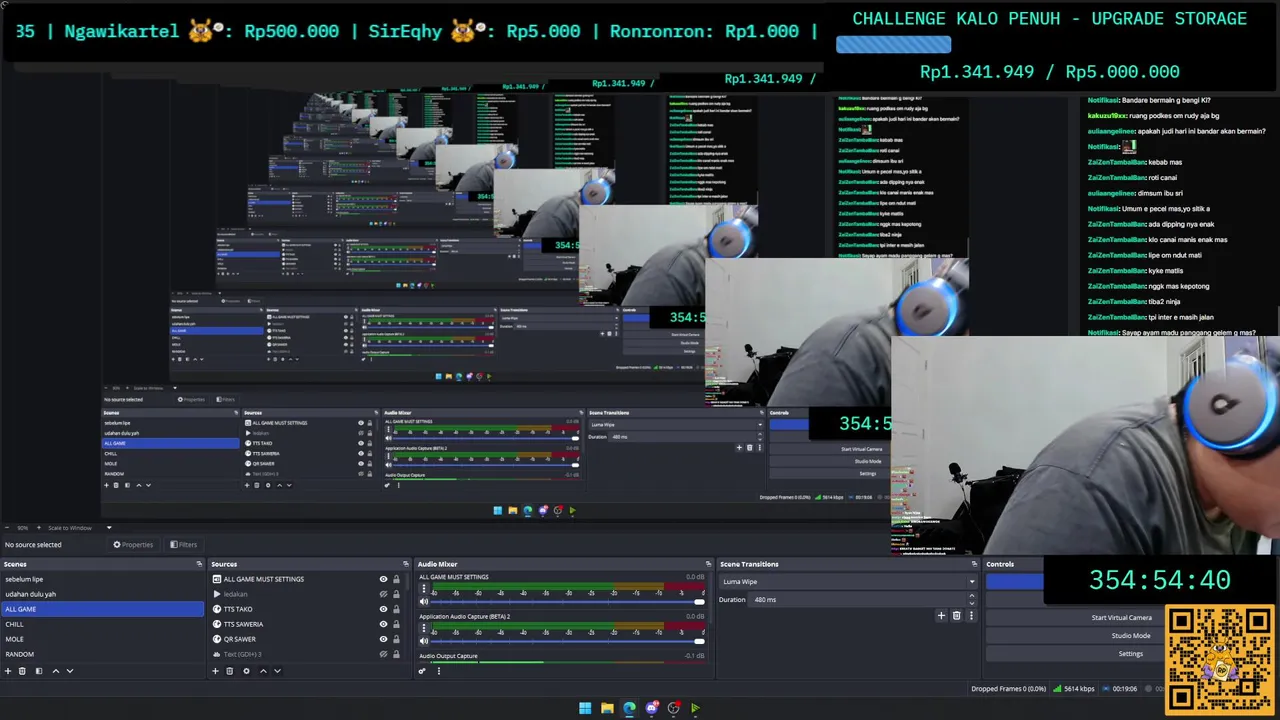1280x720 pixels.
Task: Enable Studio Mode
Action: click(x=1075, y=635)
